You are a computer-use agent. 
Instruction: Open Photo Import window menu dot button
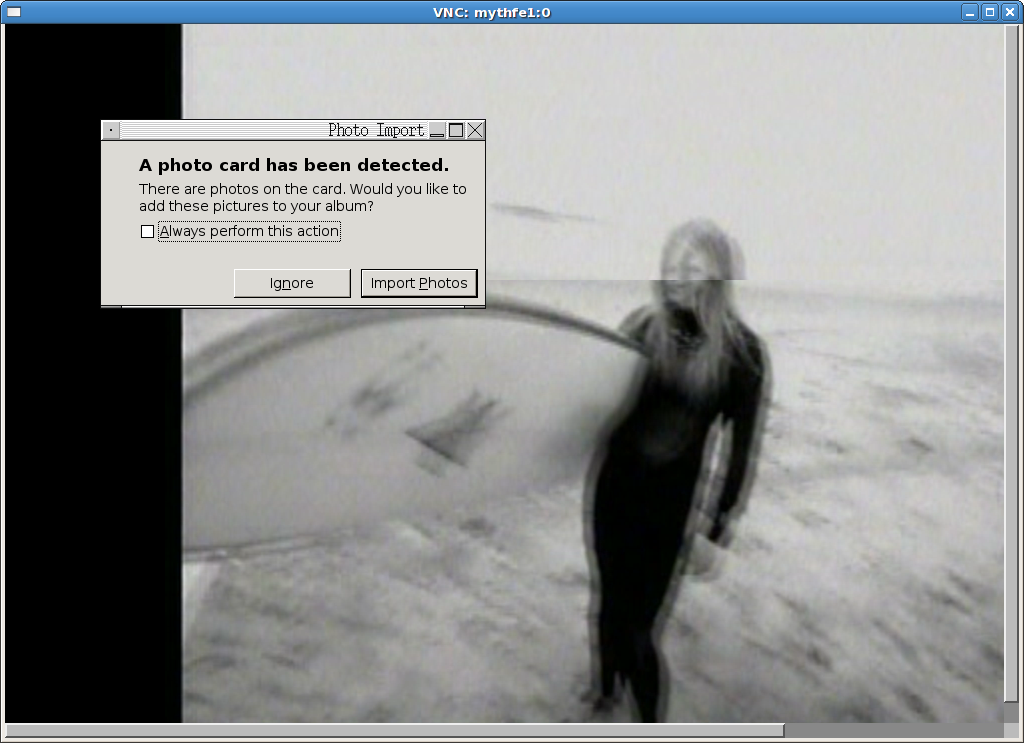coord(111,131)
